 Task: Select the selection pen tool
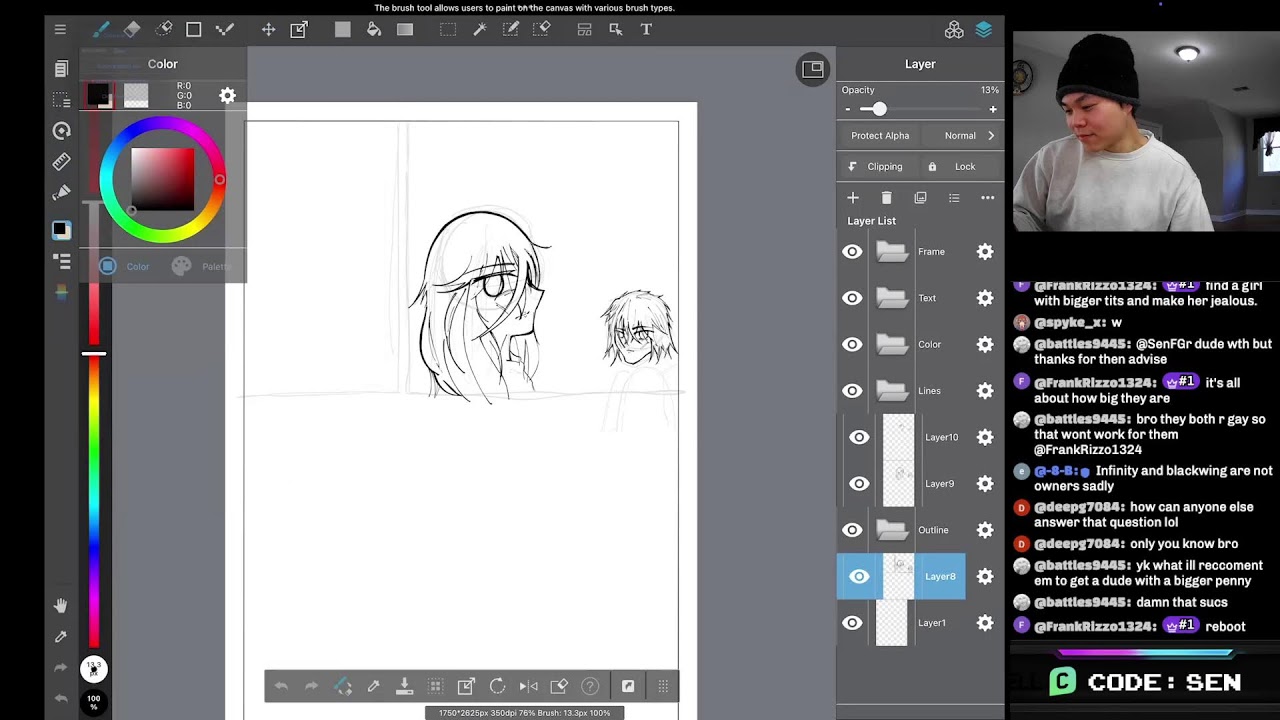(511, 30)
